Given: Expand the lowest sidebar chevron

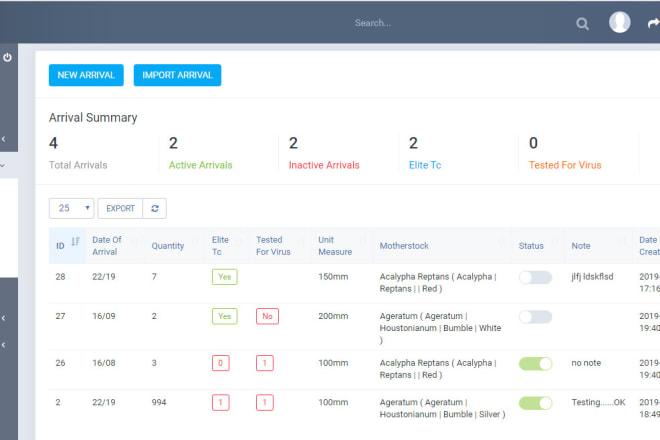Looking at the screenshot, I should (x=3, y=345).
